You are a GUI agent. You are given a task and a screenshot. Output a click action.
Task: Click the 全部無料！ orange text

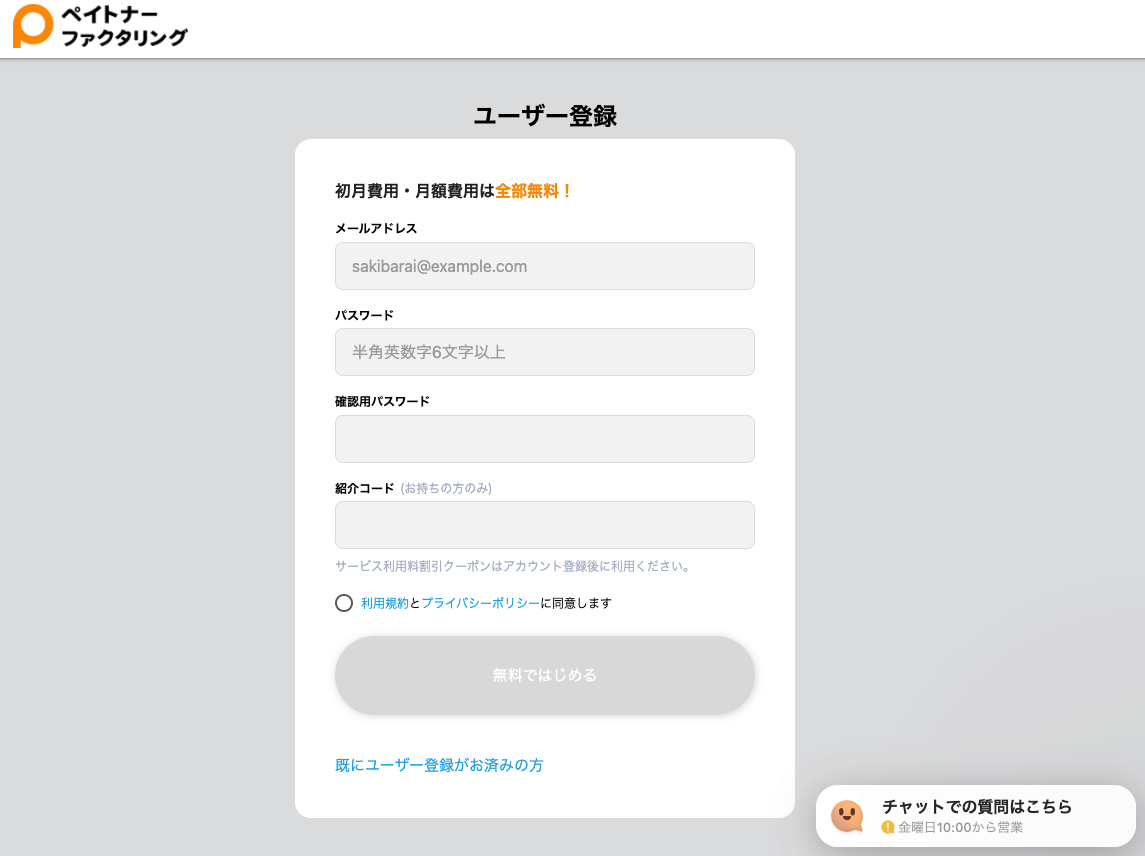click(533, 190)
